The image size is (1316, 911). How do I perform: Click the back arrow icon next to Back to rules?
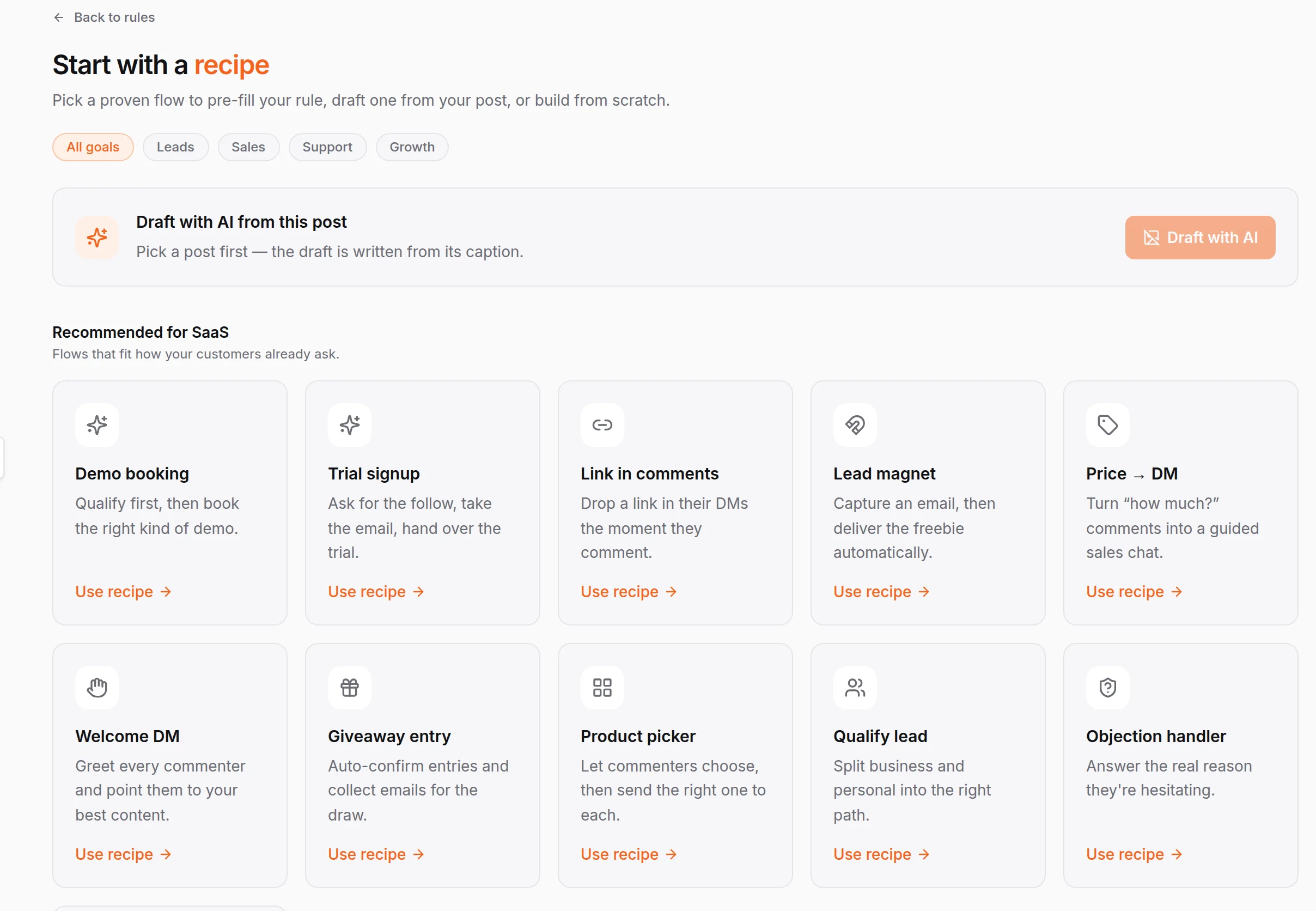58,17
